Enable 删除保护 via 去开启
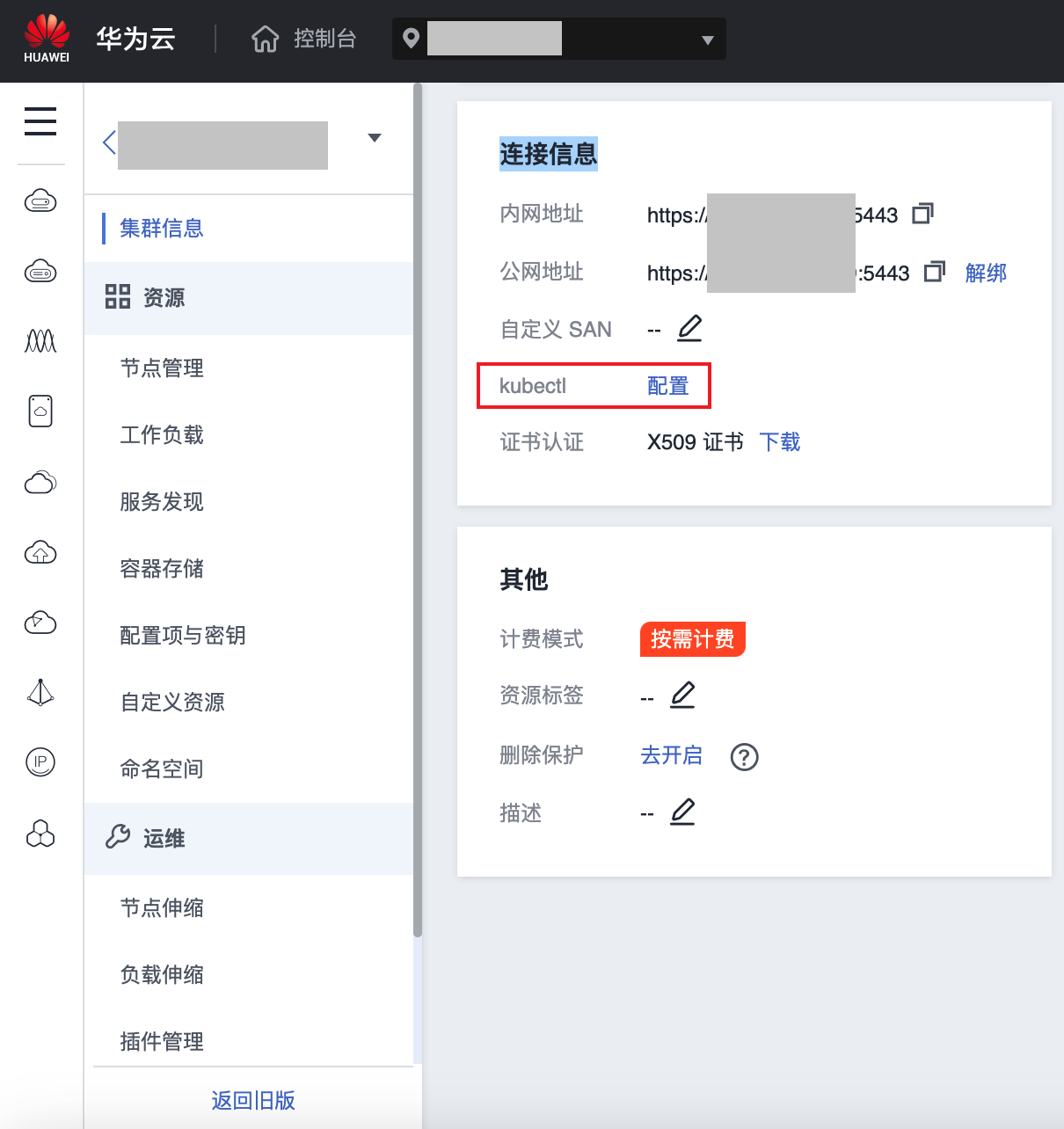Image resolution: width=1064 pixels, height=1129 pixels. pyautogui.click(x=671, y=755)
